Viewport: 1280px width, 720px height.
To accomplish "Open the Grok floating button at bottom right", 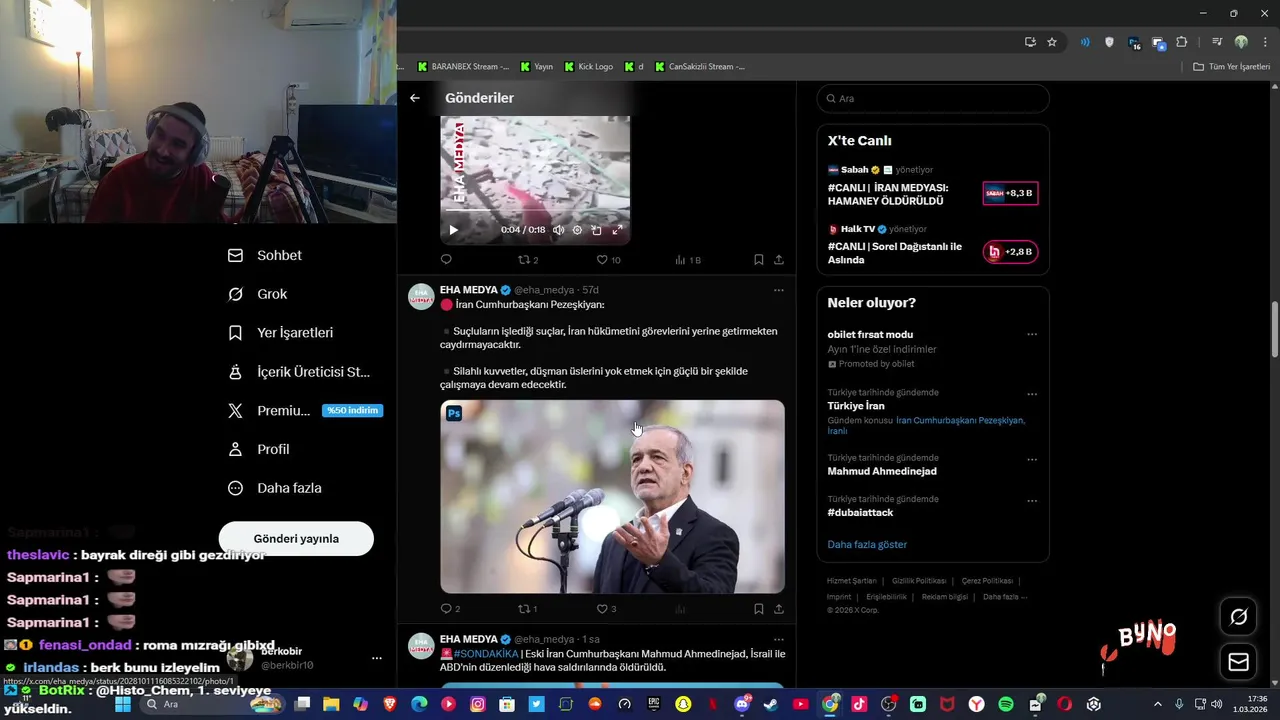I will (1239, 617).
